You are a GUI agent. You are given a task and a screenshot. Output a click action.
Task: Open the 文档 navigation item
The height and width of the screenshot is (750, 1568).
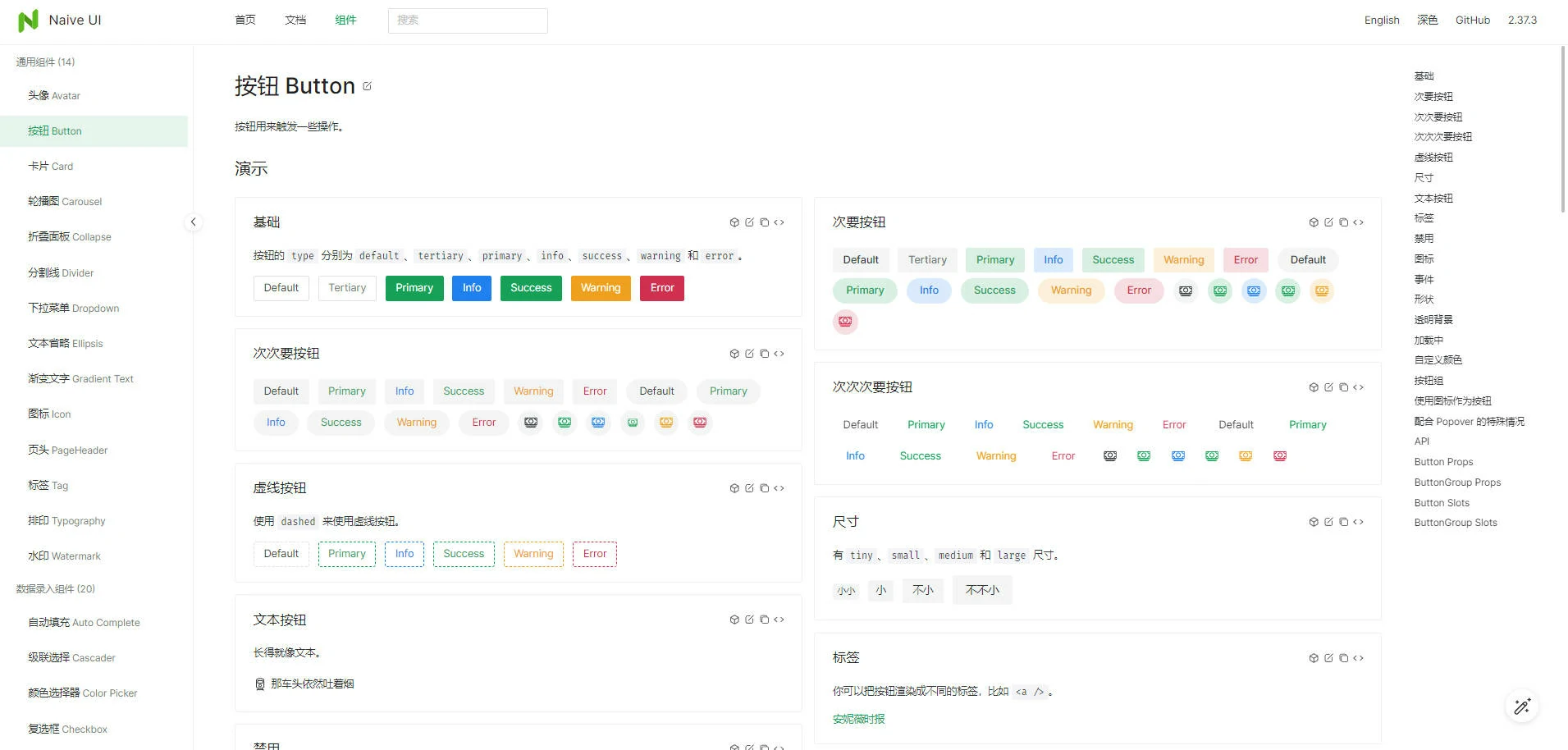coord(295,20)
